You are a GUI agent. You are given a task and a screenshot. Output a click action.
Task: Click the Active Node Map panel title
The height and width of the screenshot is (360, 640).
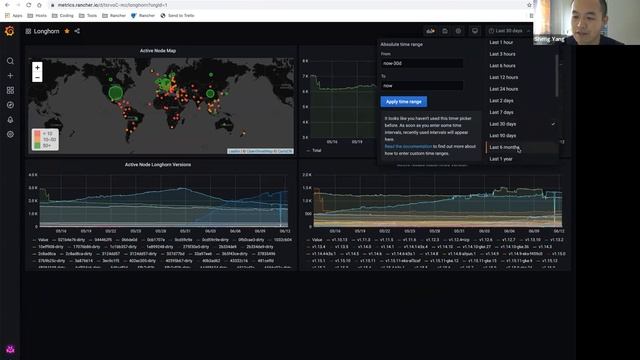(x=158, y=51)
